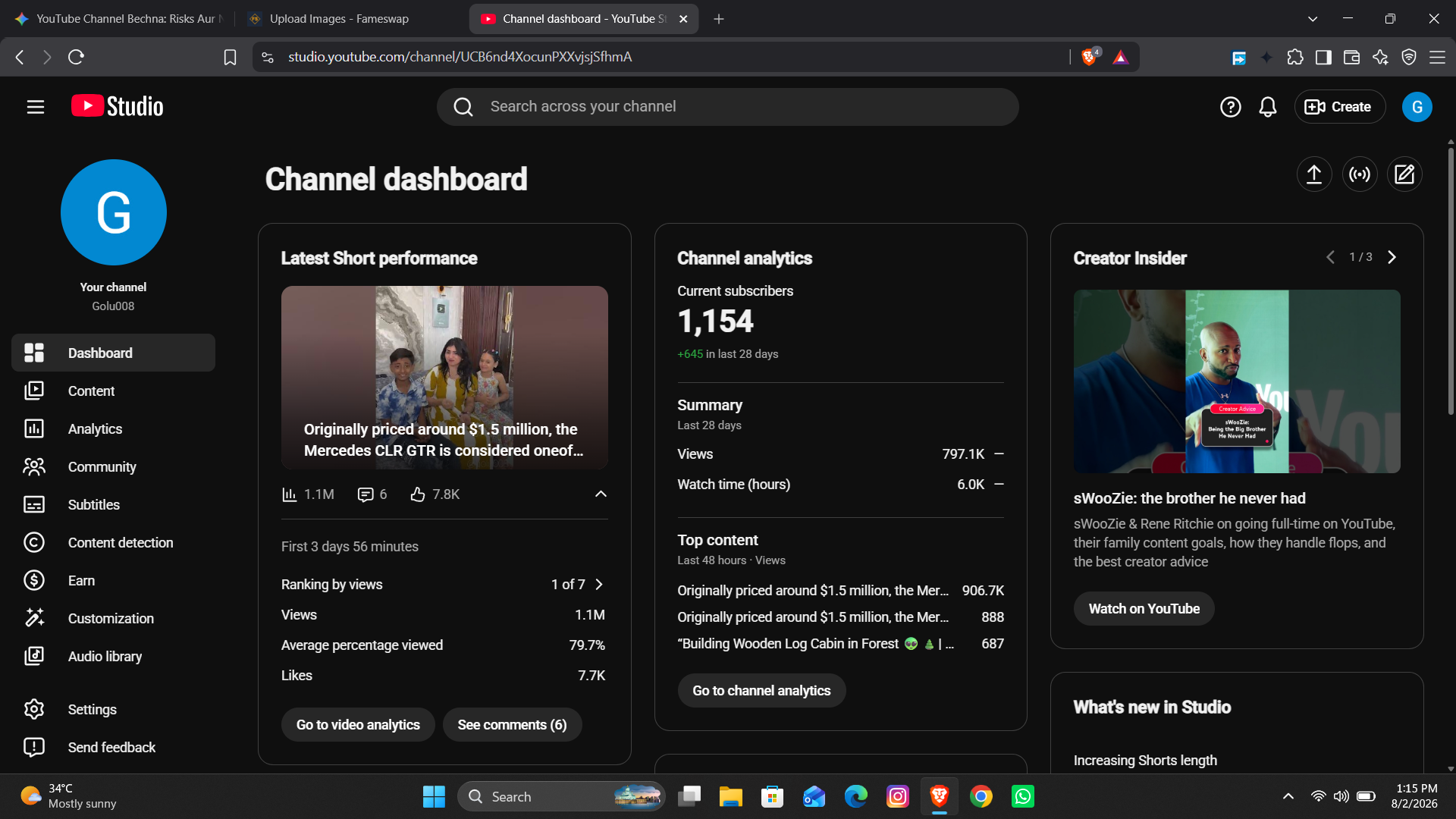Bookmark this page with the bookmark icon
This screenshot has width=1456, height=819.
click(230, 57)
